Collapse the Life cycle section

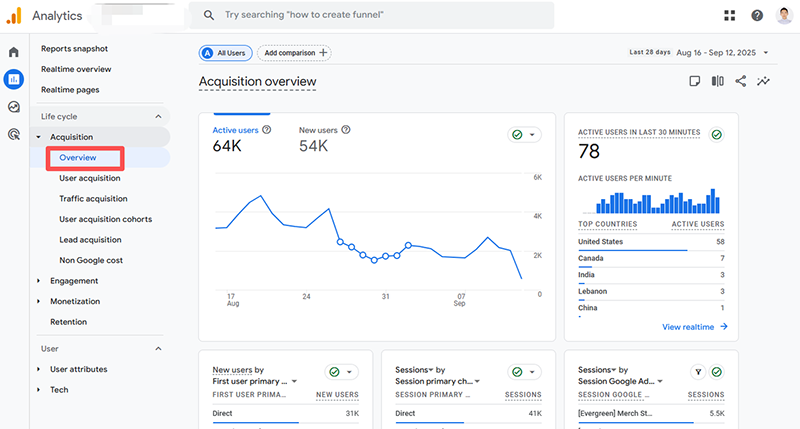point(158,116)
